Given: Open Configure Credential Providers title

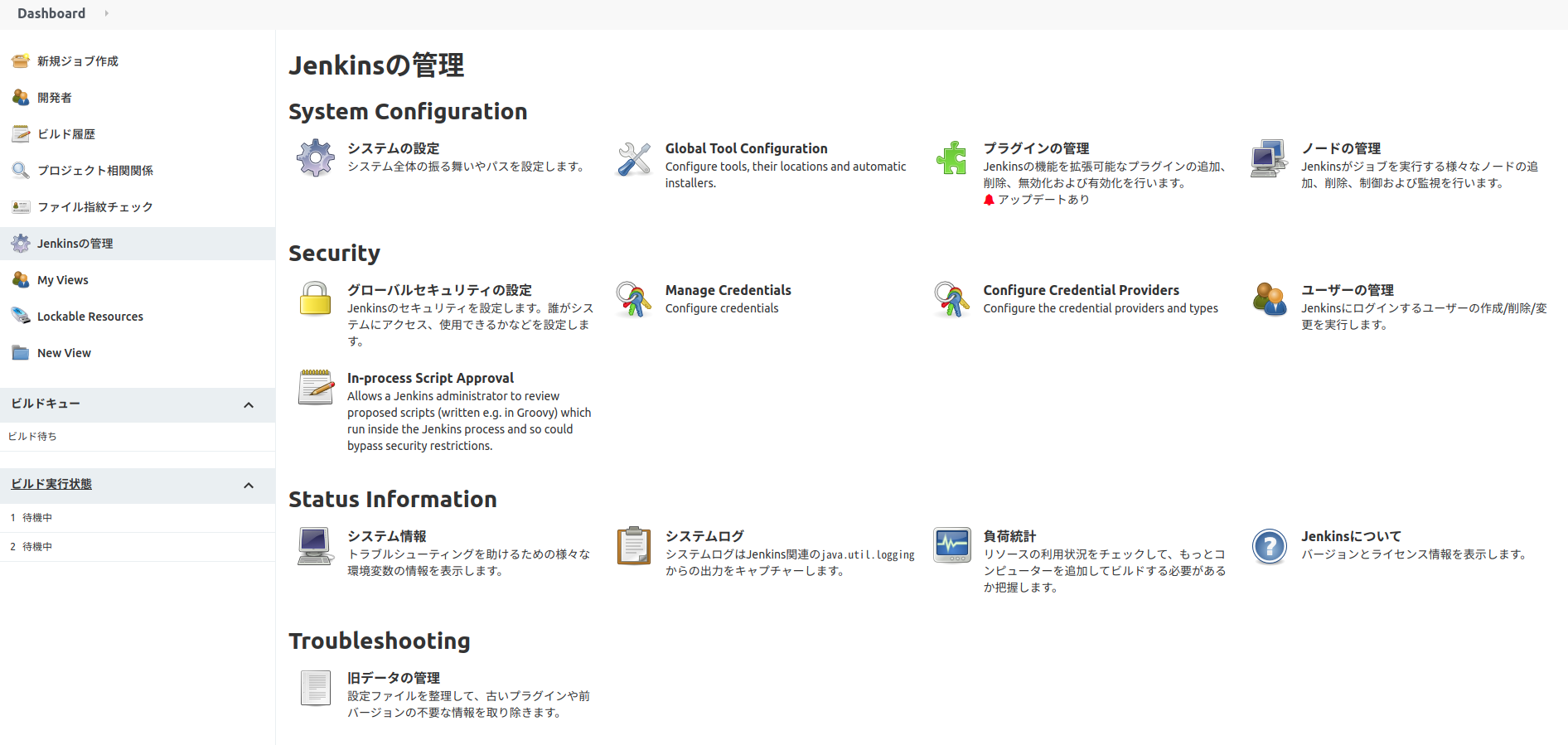Looking at the screenshot, I should (1082, 290).
